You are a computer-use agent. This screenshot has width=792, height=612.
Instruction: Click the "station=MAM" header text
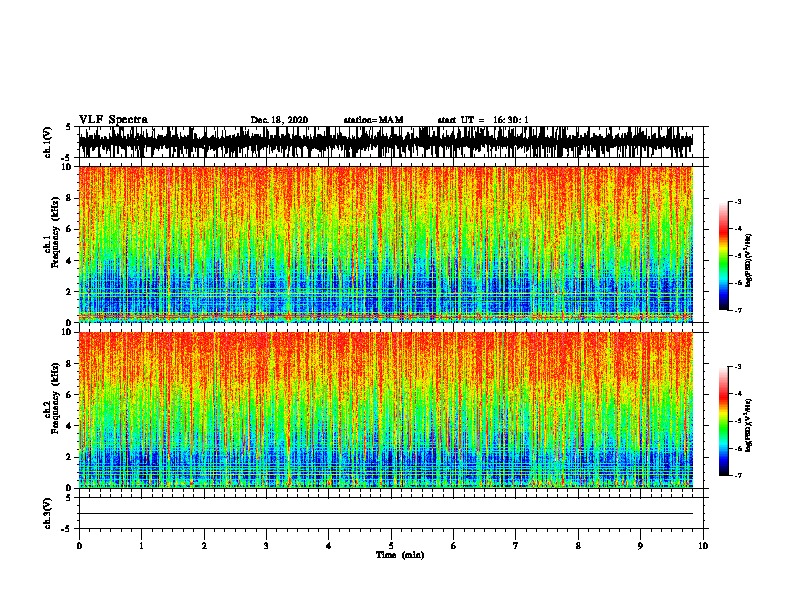(373, 120)
